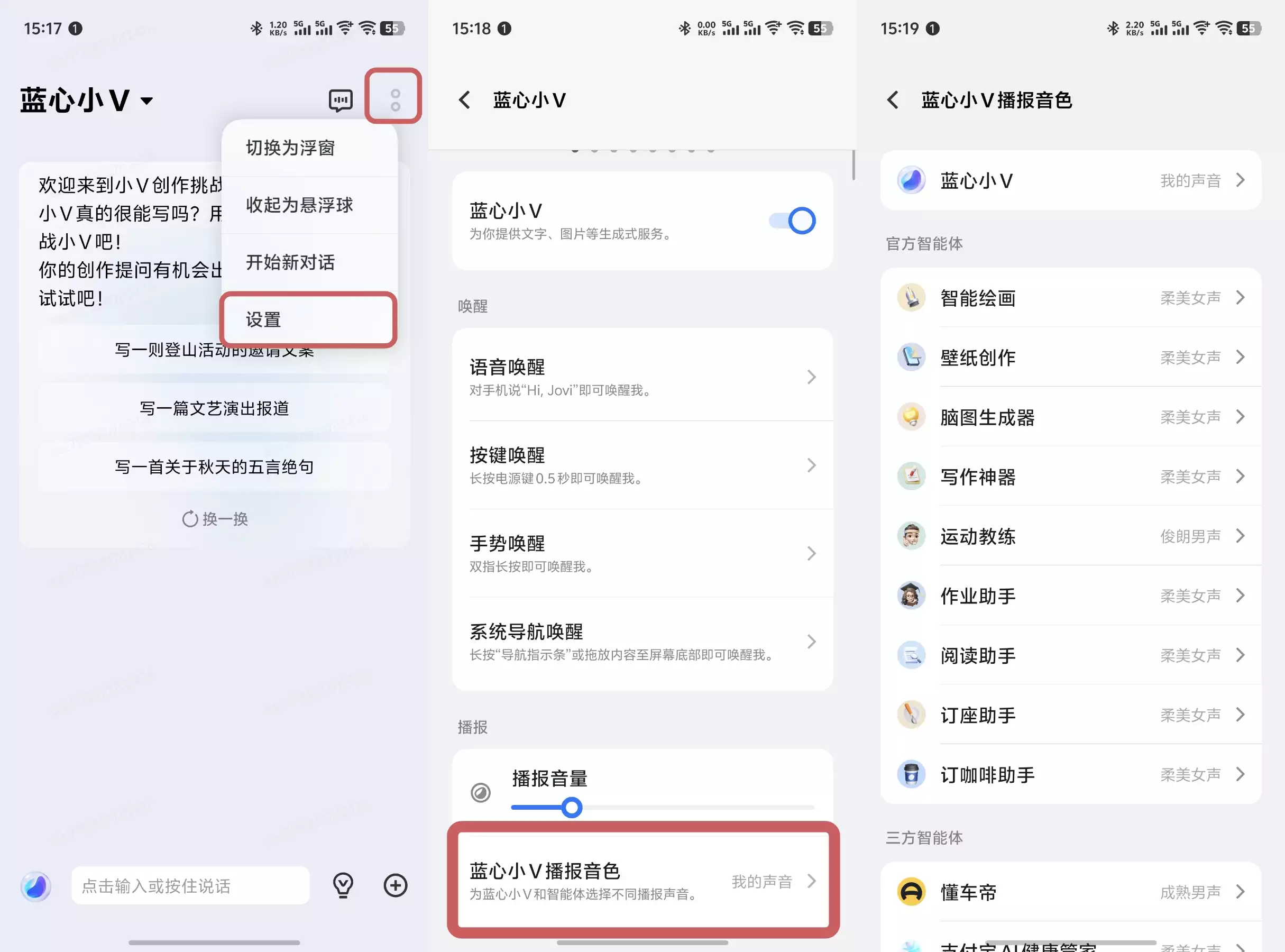Select the 脑图生成器 row label

pos(987,417)
